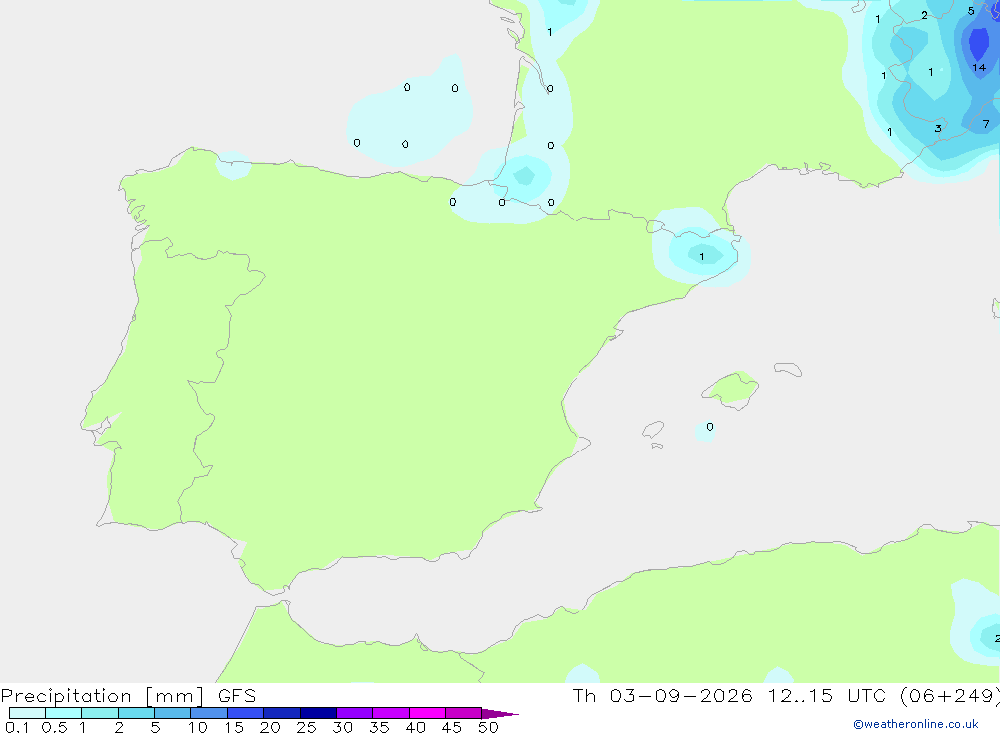Click the '0.1' label on the legend scale
1000x733 pixels.
17,727
